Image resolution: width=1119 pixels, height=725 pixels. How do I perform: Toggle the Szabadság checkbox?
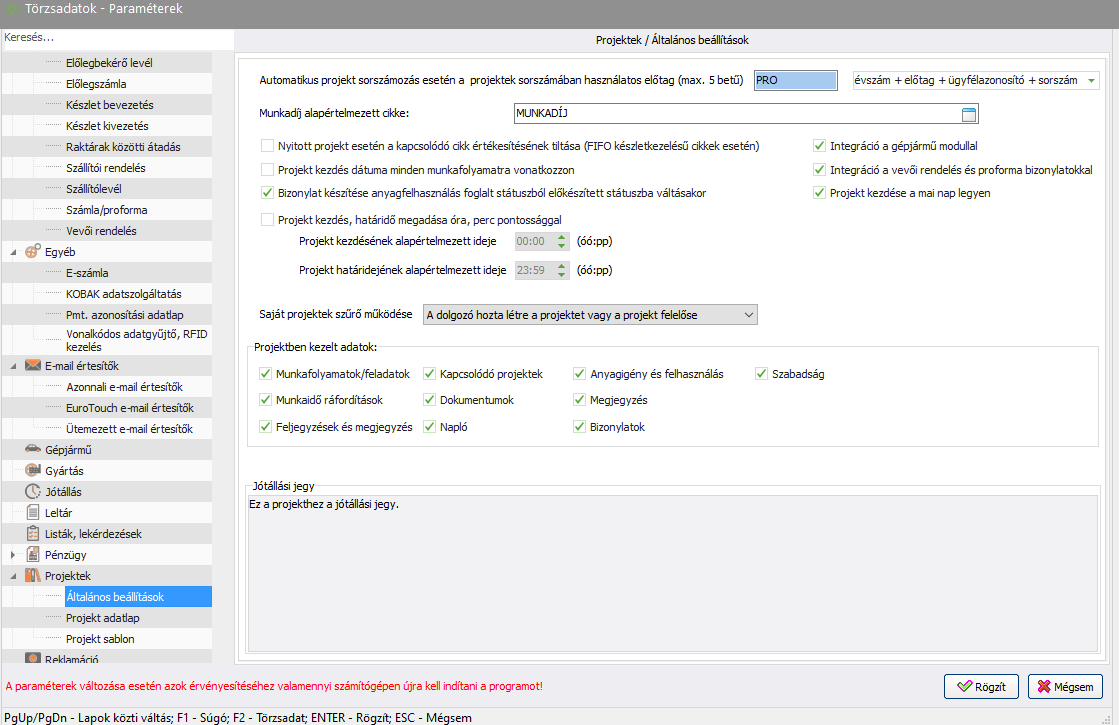[x=761, y=374]
